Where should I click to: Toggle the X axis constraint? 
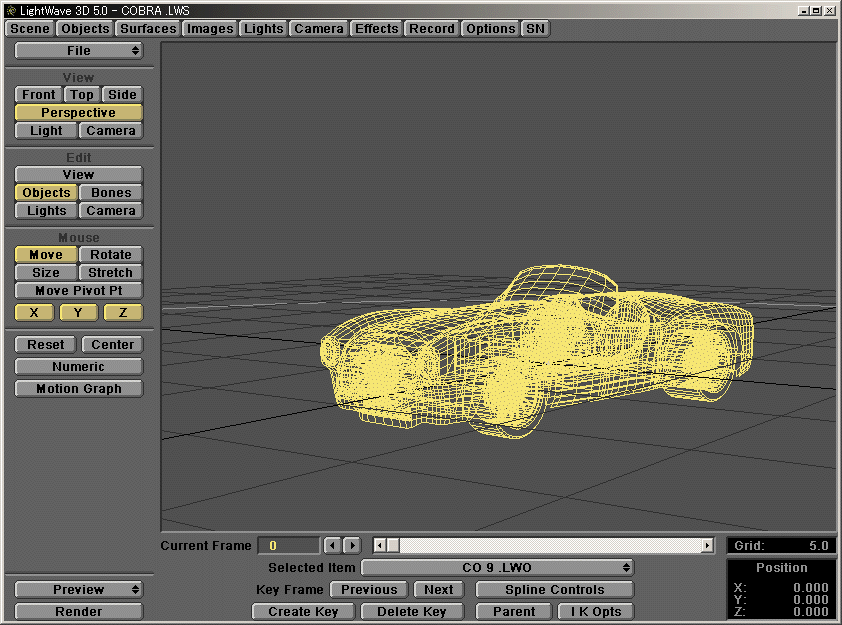click(x=33, y=312)
